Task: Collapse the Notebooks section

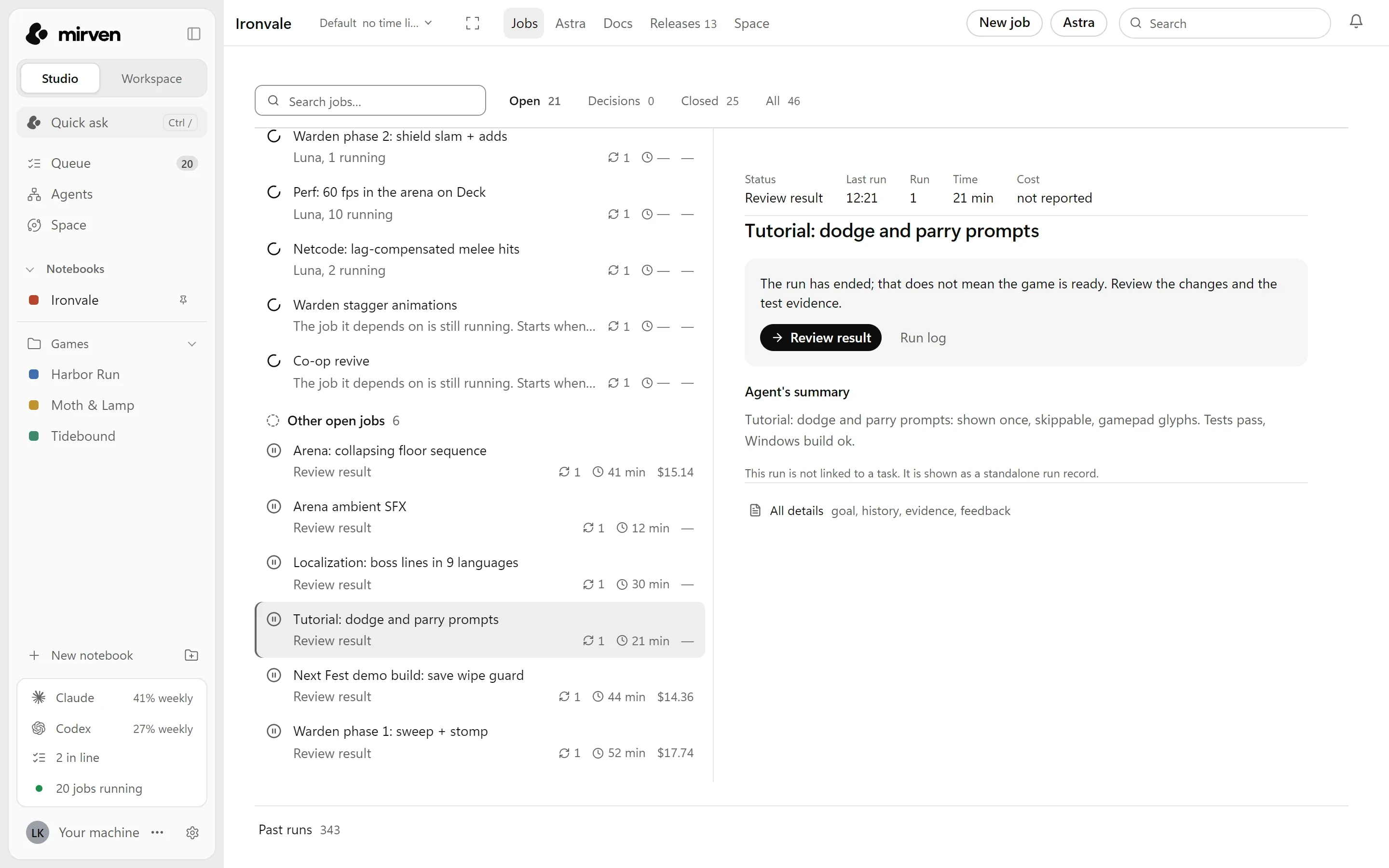Action: pos(30,269)
